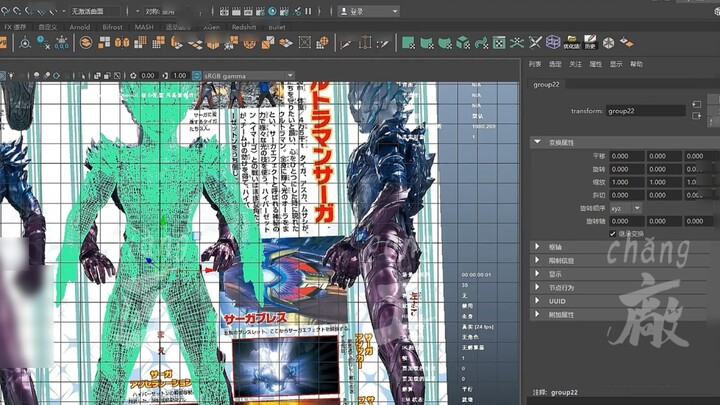Click the green spherical UV mapping icon
The image size is (720, 405).
[444, 43]
